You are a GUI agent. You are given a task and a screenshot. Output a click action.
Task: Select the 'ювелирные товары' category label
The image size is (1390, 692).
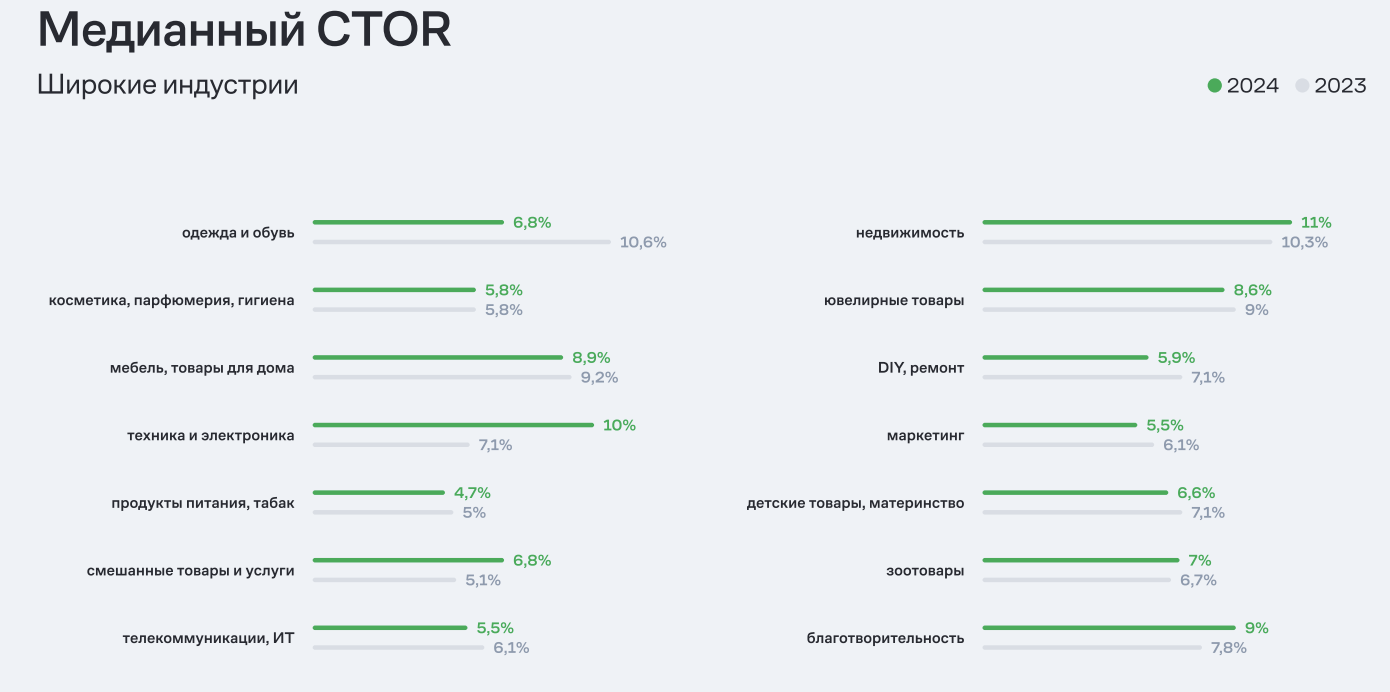pyautogui.click(x=894, y=300)
